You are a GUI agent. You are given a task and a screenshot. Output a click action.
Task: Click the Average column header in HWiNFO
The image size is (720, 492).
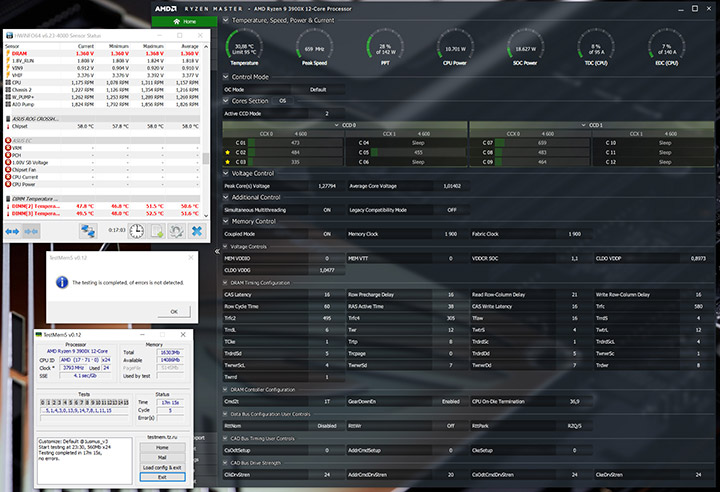click(189, 46)
